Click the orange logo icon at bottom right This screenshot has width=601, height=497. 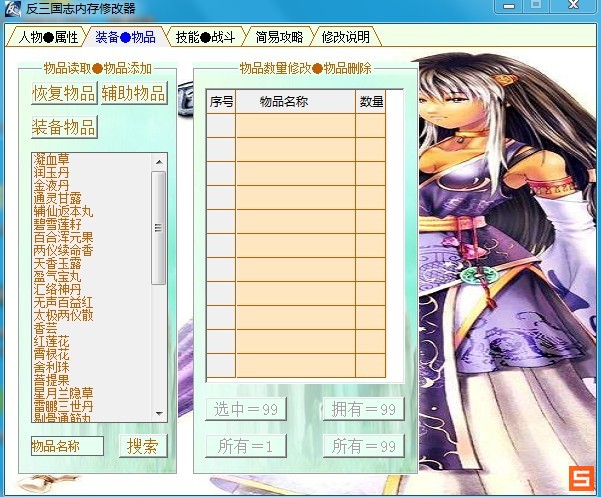pos(579,477)
